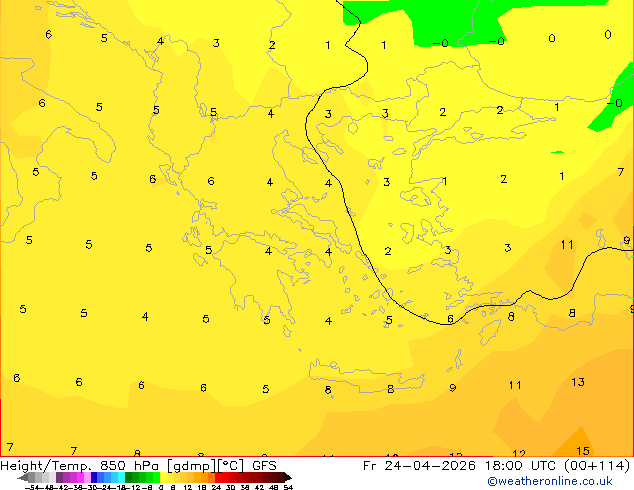Click the '-54' legend scale label
The height and width of the screenshot is (490, 634).
pyautogui.click(x=32, y=488)
